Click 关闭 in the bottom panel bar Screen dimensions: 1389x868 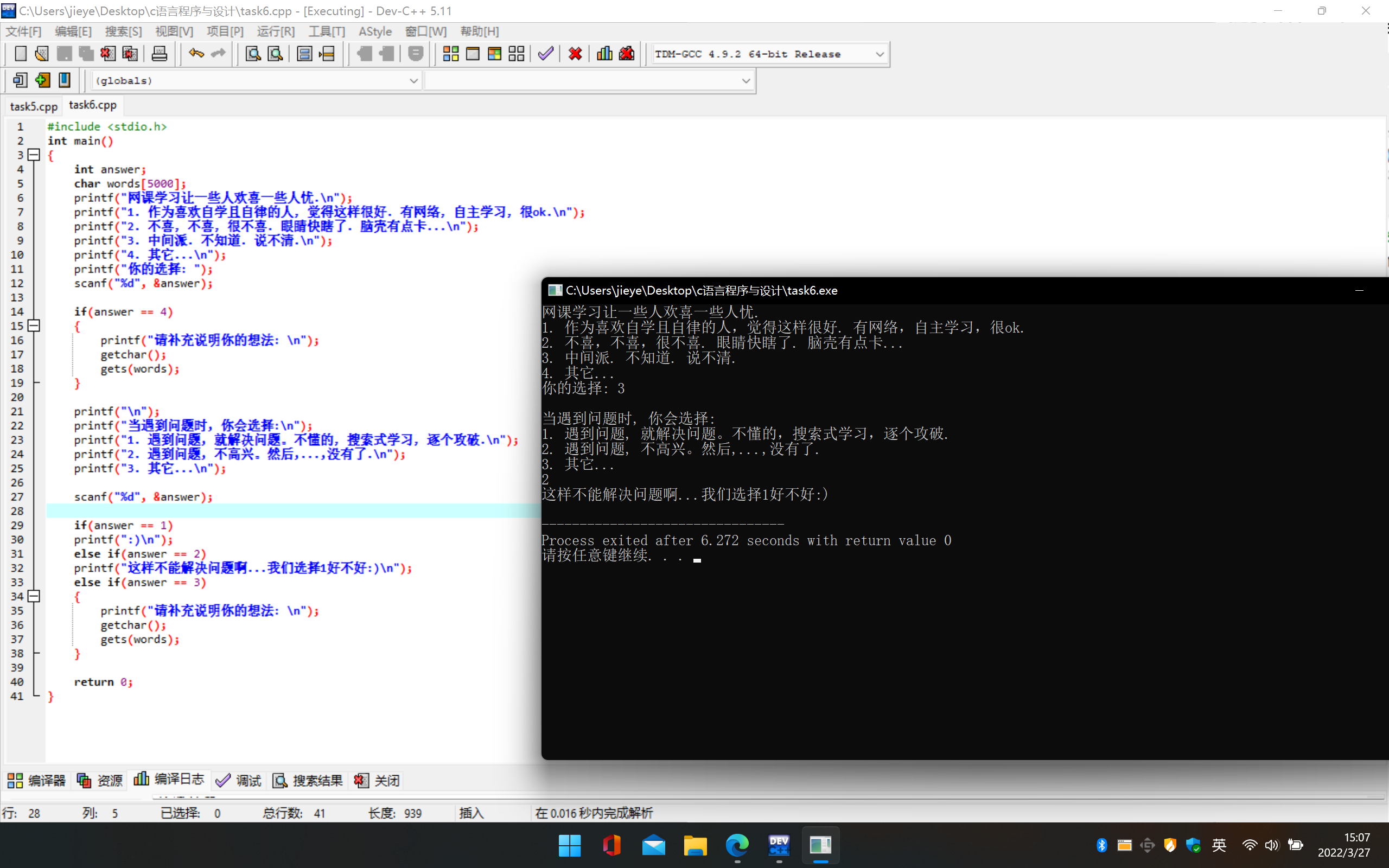[x=377, y=780]
